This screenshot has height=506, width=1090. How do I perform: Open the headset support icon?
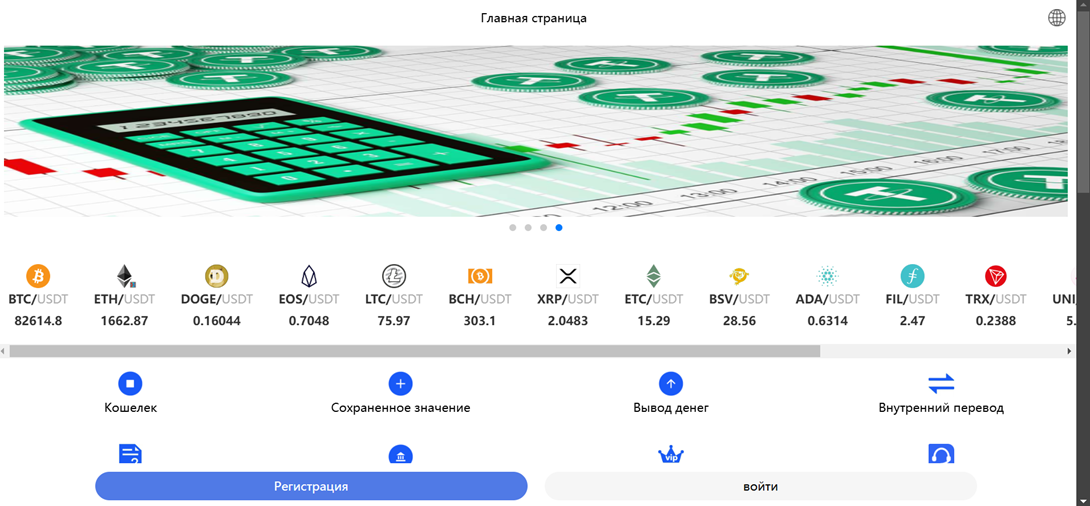941,455
